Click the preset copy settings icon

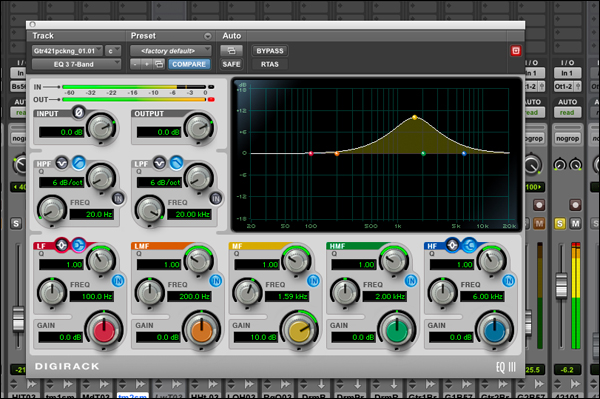[159, 64]
